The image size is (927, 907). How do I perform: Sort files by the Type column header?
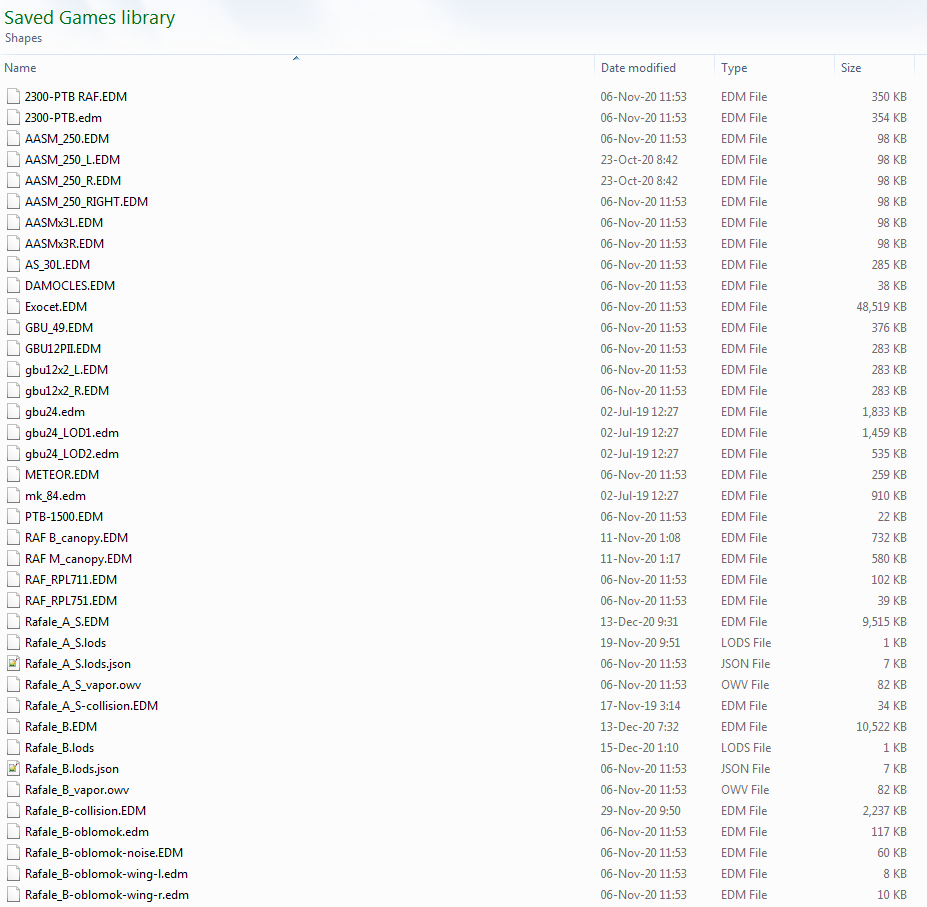[734, 68]
